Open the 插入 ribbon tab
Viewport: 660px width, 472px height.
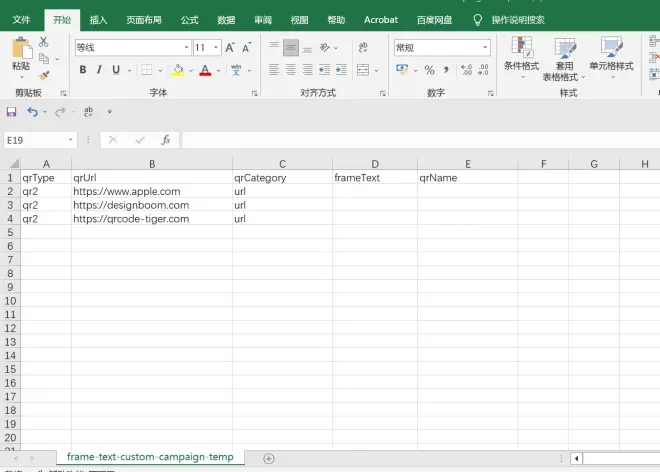98,19
